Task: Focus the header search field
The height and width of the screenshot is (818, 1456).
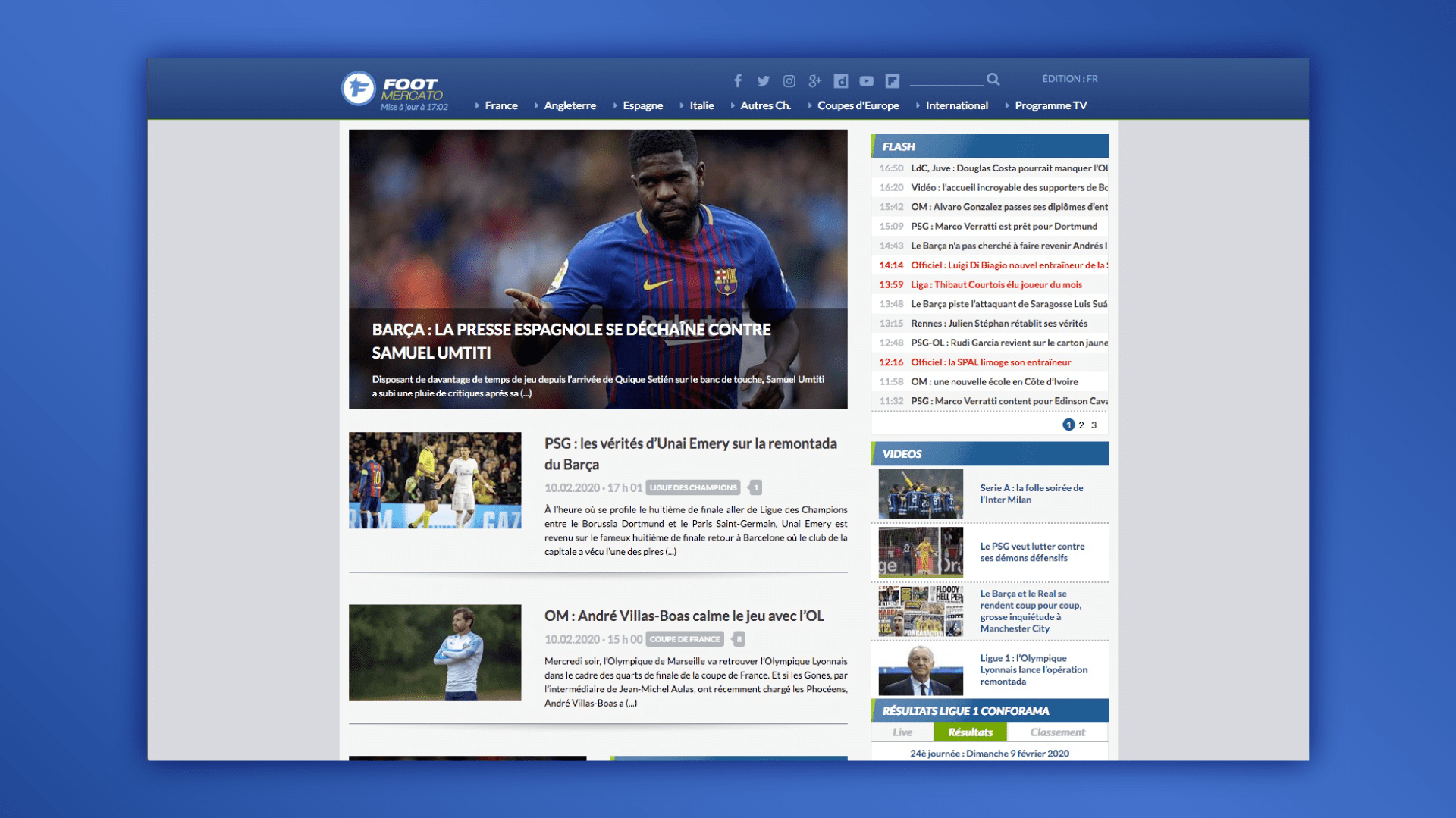Action: tap(946, 79)
